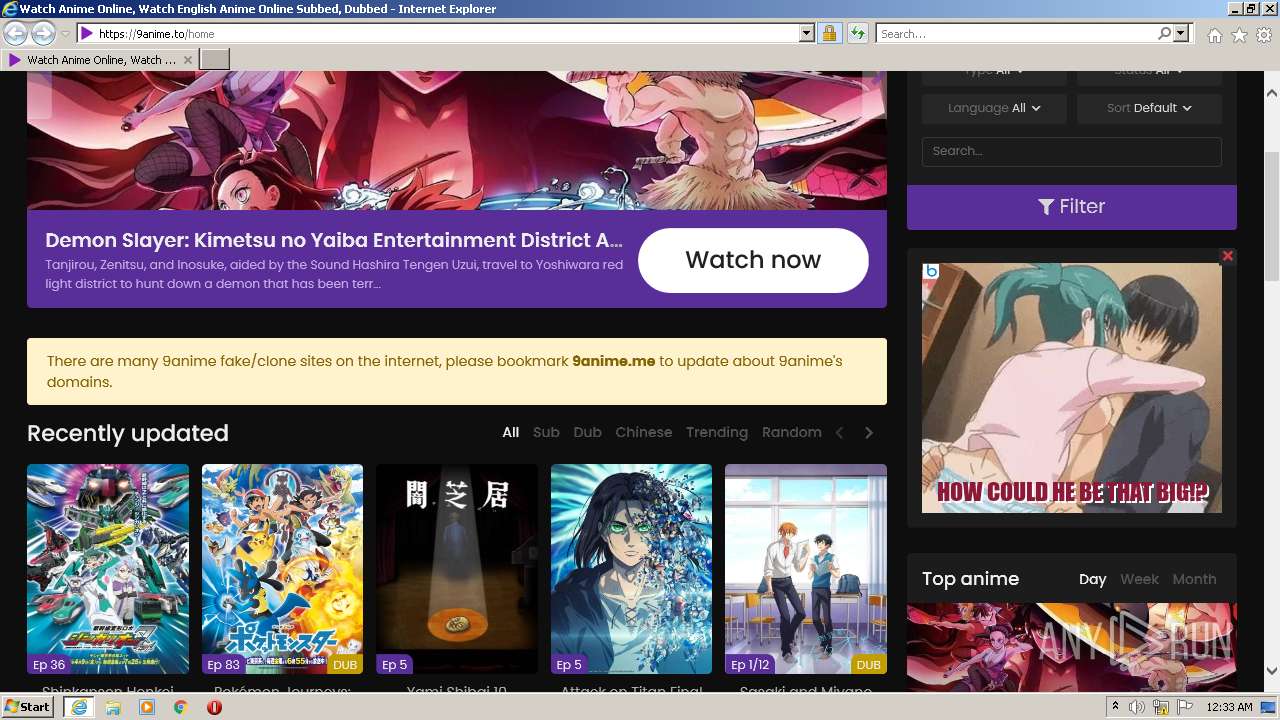Open the Windows Start button

tap(28, 707)
